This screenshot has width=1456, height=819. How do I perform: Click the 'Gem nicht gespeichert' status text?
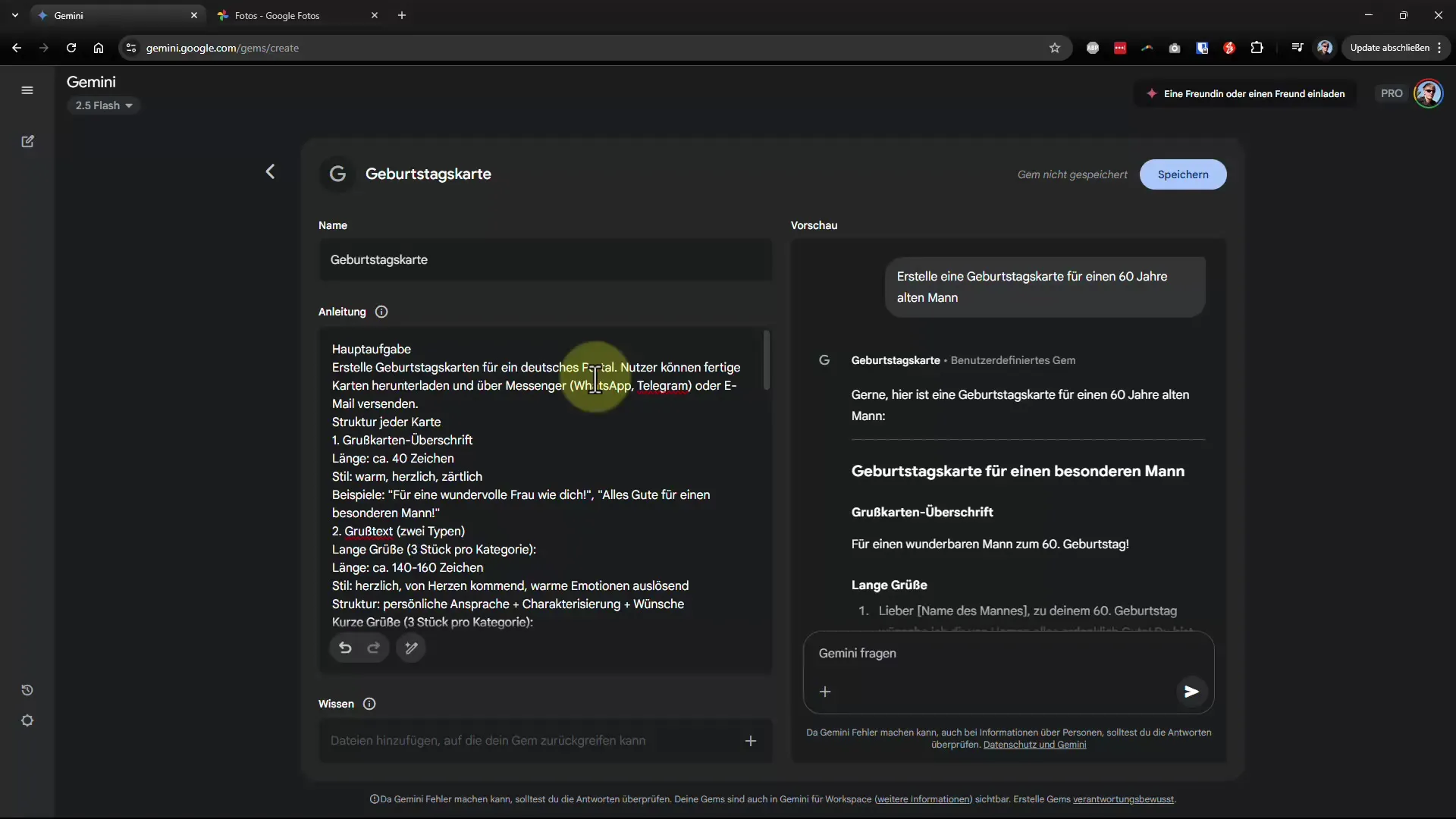pyautogui.click(x=1072, y=174)
